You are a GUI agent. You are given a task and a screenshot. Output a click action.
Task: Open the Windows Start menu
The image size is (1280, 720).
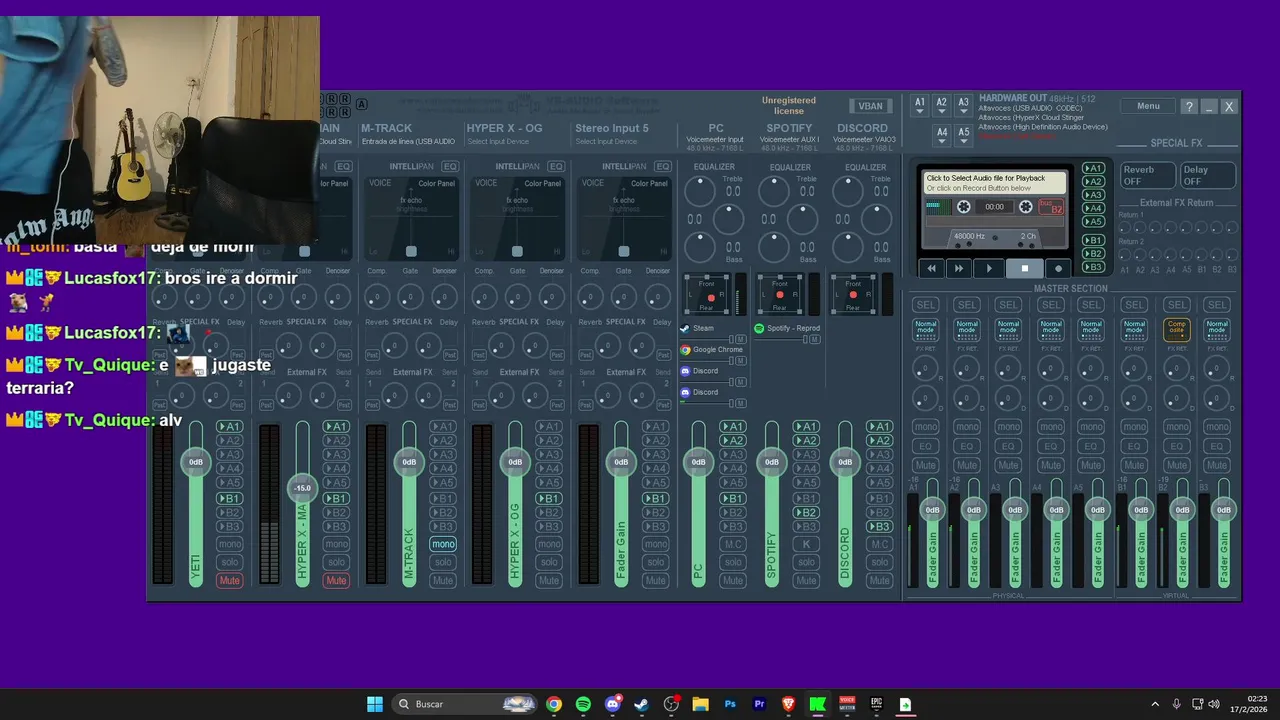pos(375,704)
